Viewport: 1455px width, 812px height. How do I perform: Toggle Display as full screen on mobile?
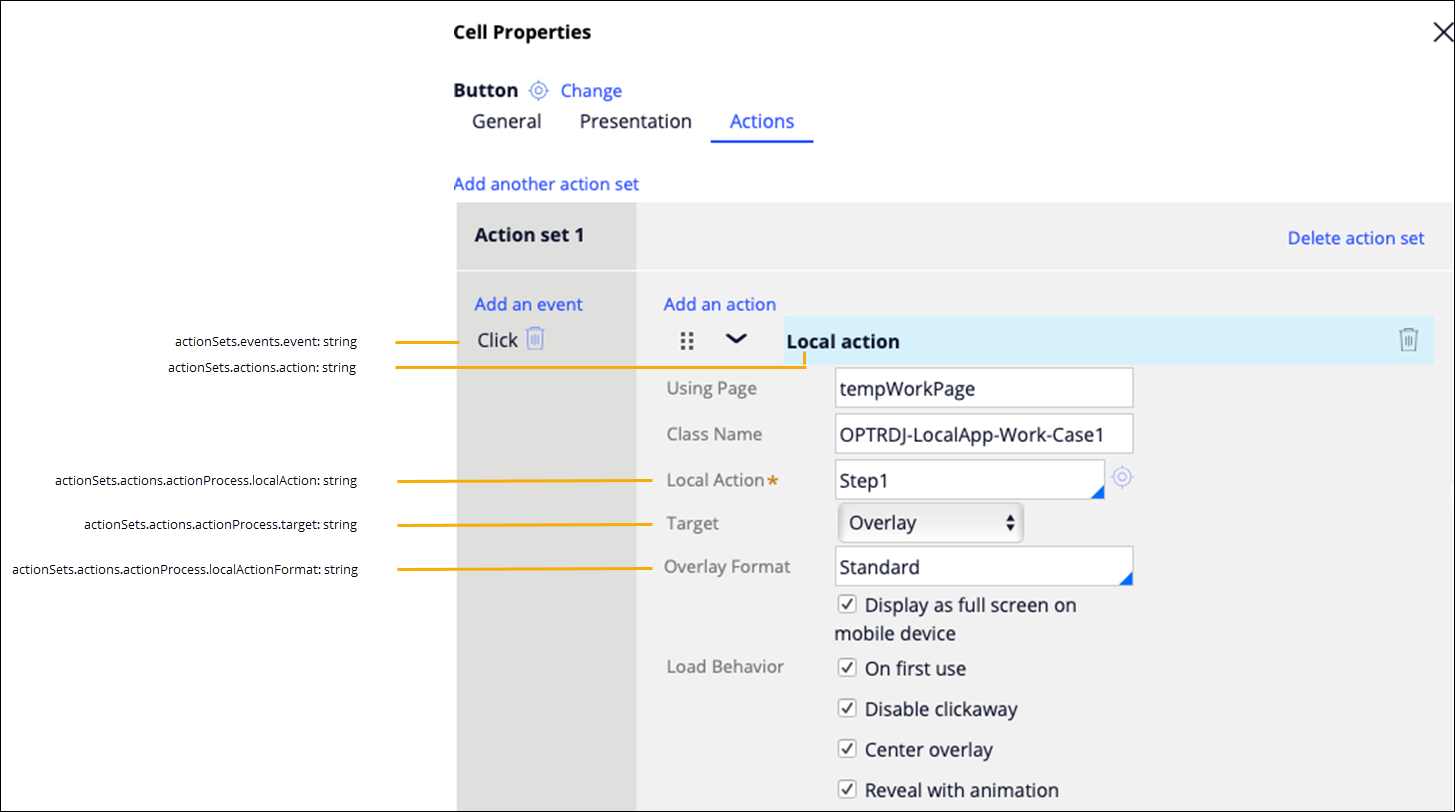(847, 604)
